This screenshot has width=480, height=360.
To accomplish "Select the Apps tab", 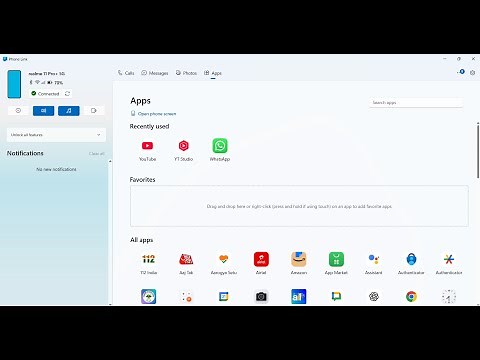I will tap(213, 73).
